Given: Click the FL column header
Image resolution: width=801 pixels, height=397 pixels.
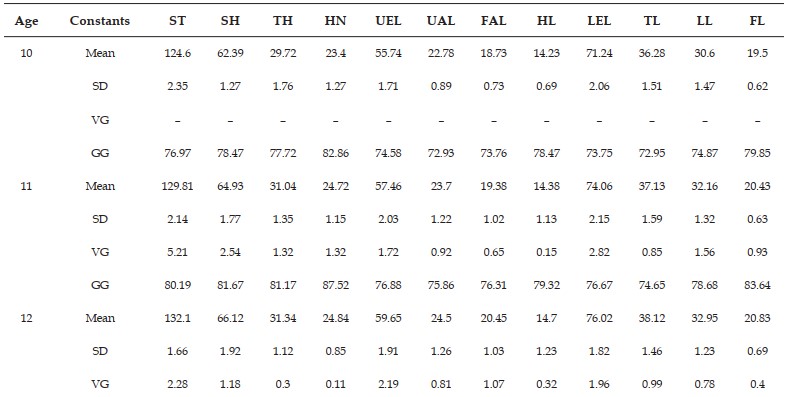Looking at the screenshot, I should coord(757,21).
